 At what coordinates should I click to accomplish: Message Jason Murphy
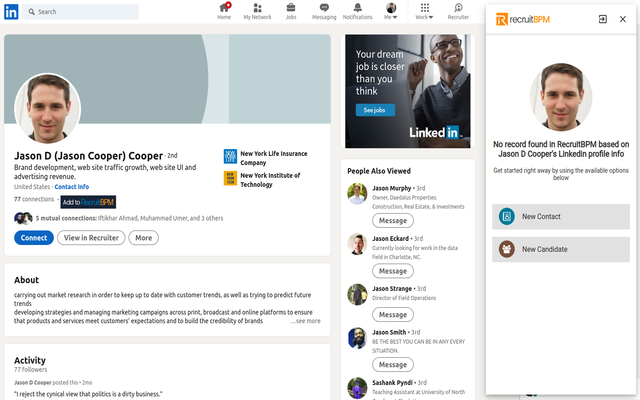click(393, 221)
